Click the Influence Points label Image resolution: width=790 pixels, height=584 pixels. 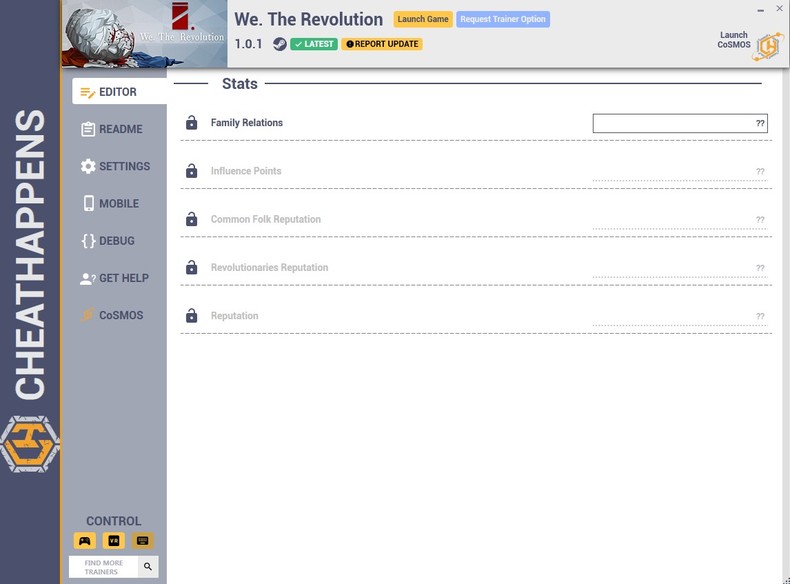click(x=246, y=171)
